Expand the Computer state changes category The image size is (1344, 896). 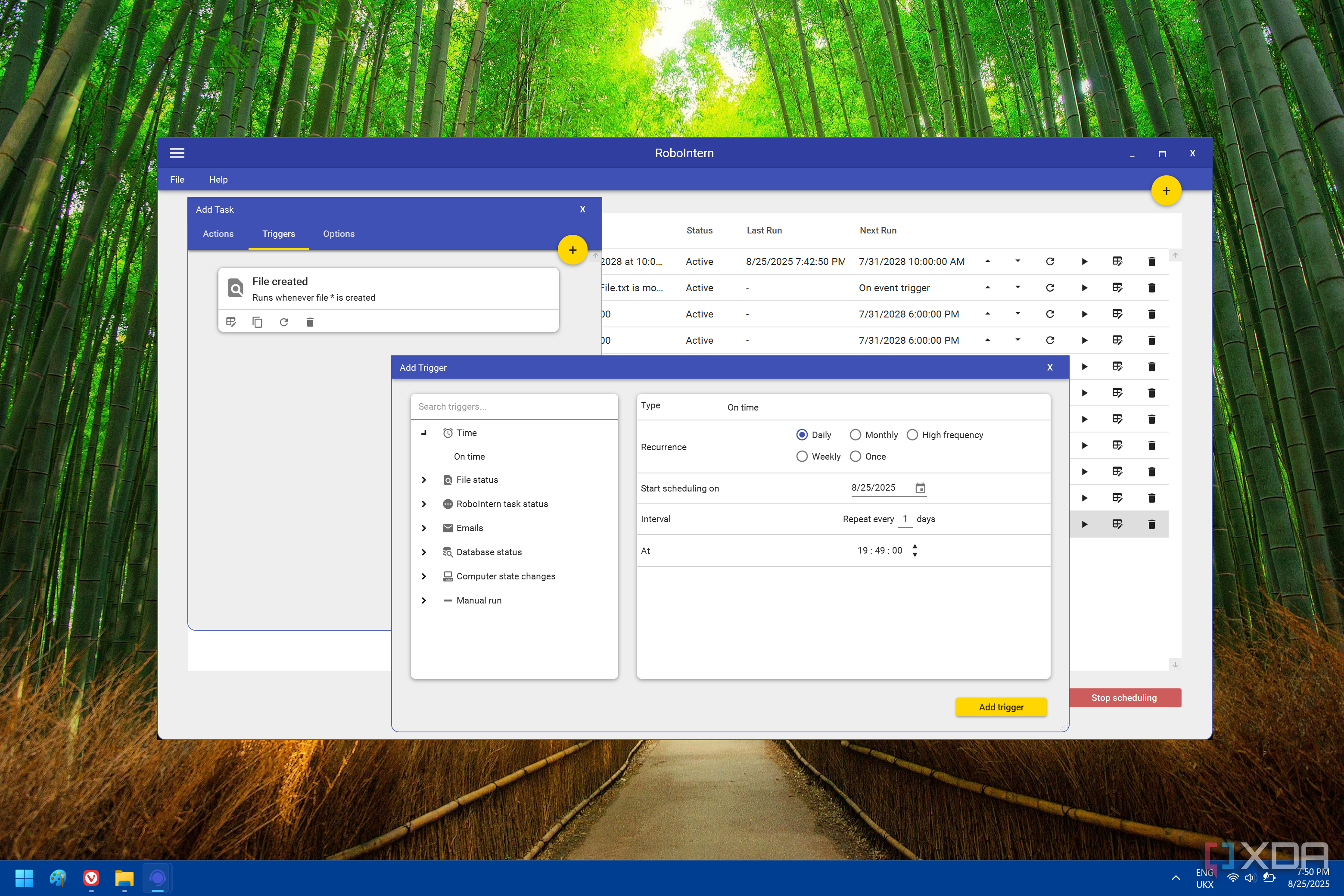pos(424,576)
